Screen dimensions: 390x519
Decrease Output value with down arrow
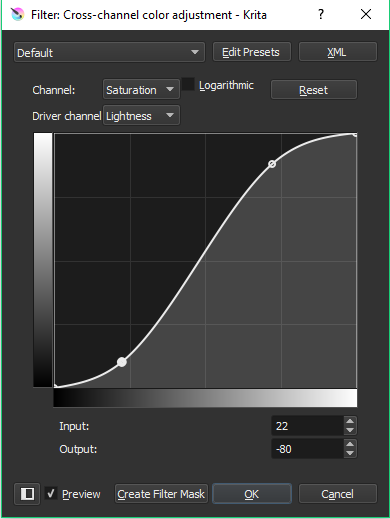(x=350, y=453)
